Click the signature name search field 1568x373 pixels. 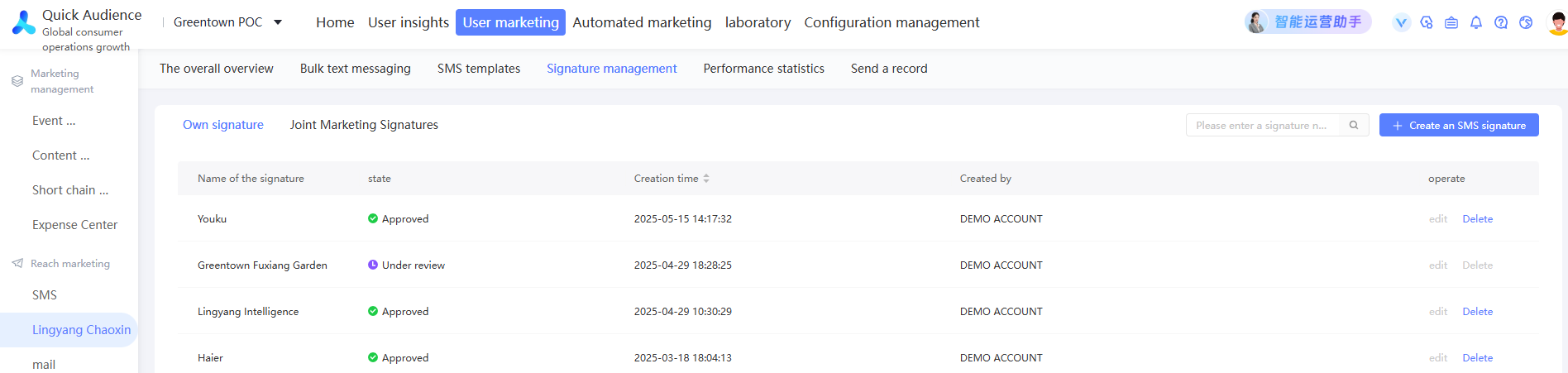[1262, 126]
